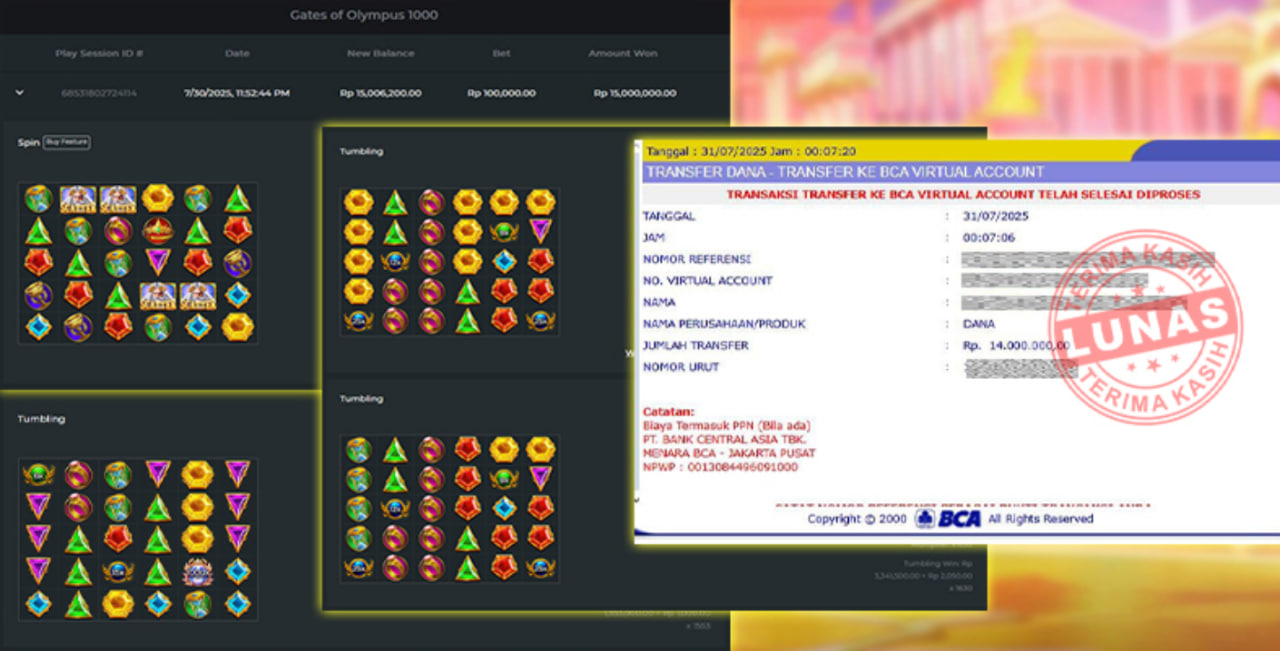Image resolution: width=1280 pixels, height=651 pixels.
Task: Expand the play session row chevron
Action: pos(19,93)
